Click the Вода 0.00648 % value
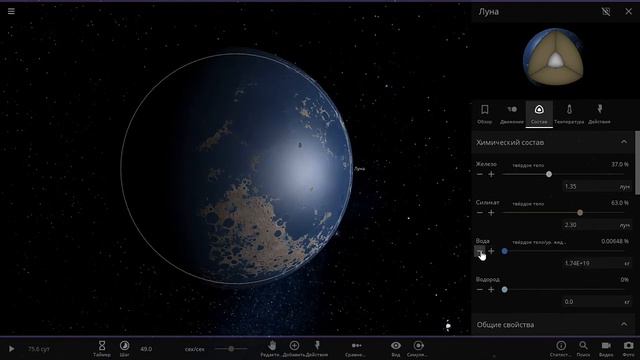The width and height of the screenshot is (640, 360). 615,241
